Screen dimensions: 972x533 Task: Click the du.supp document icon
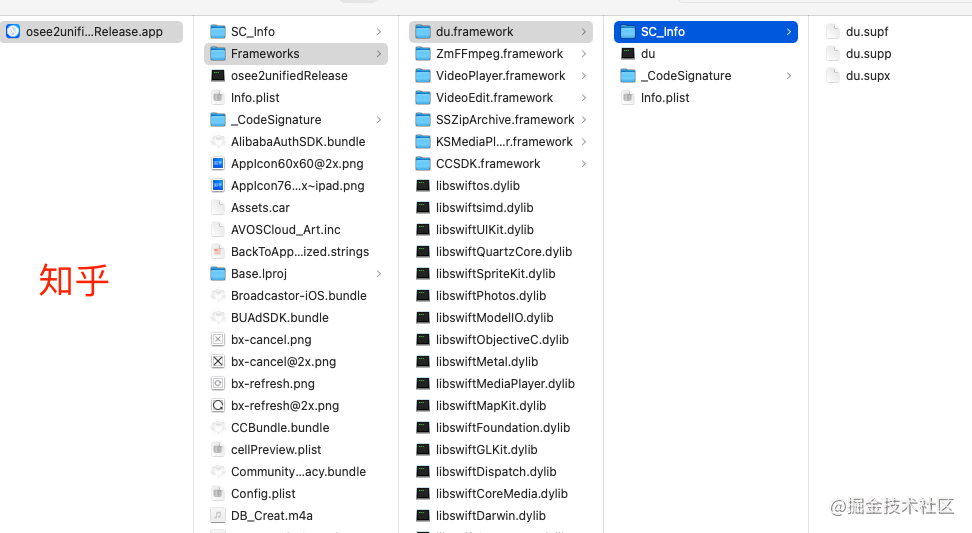point(833,54)
